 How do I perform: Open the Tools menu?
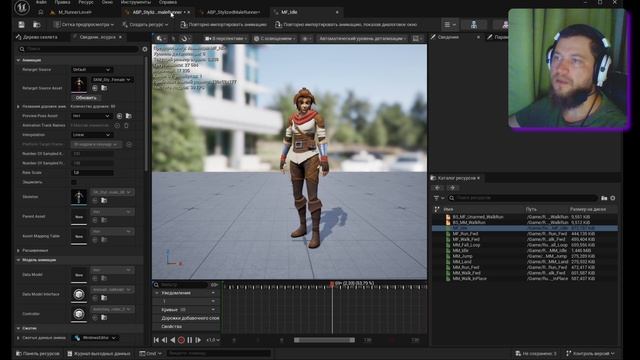coord(136,2)
